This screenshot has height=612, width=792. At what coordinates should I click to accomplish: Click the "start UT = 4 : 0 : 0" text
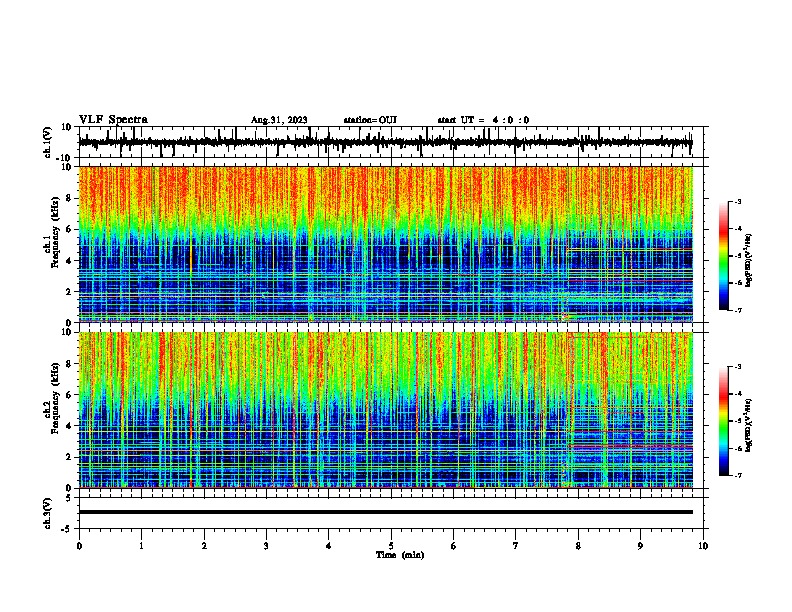483,120
